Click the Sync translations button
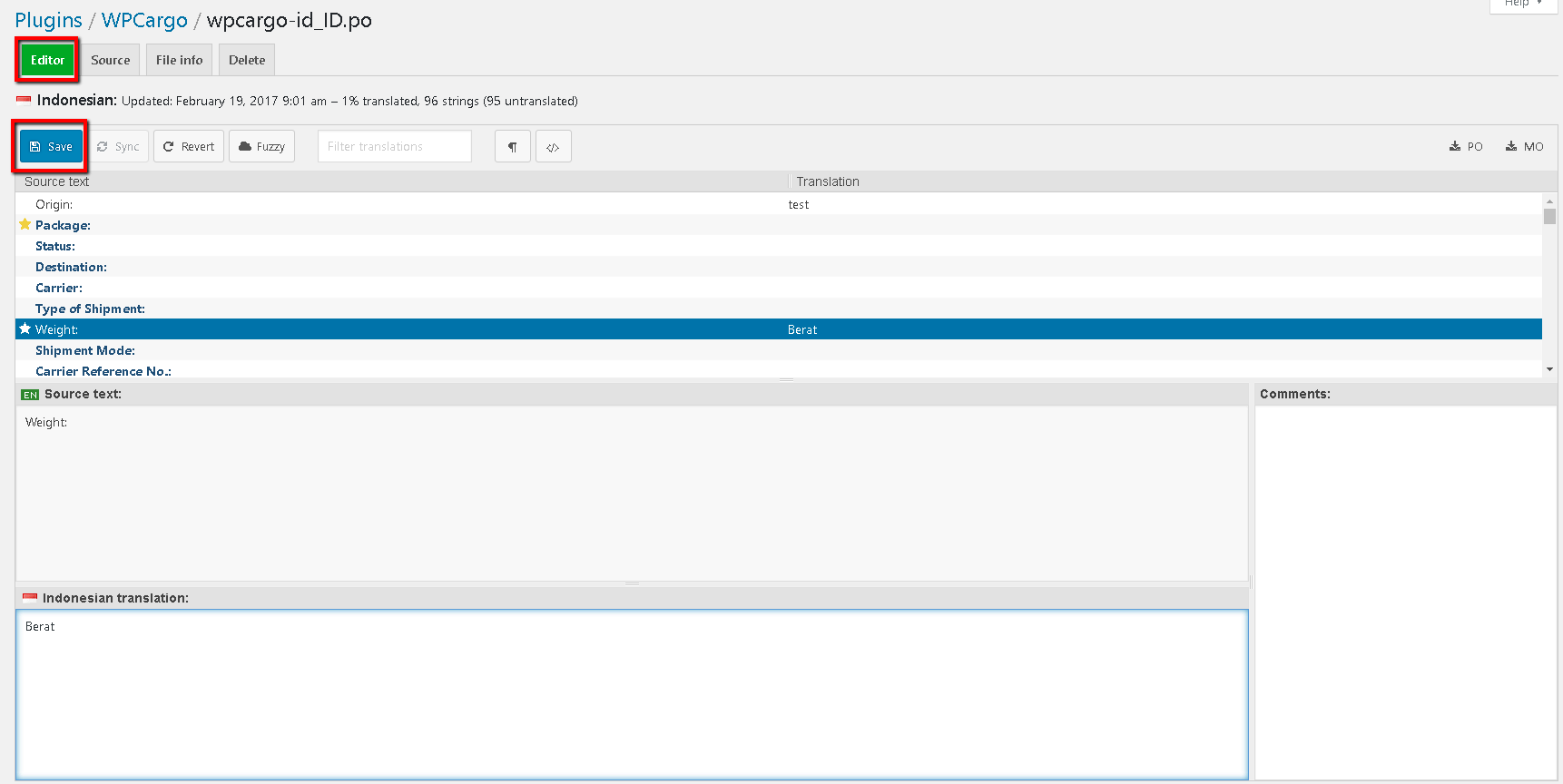Viewport: 1563px width, 784px height. (x=118, y=146)
